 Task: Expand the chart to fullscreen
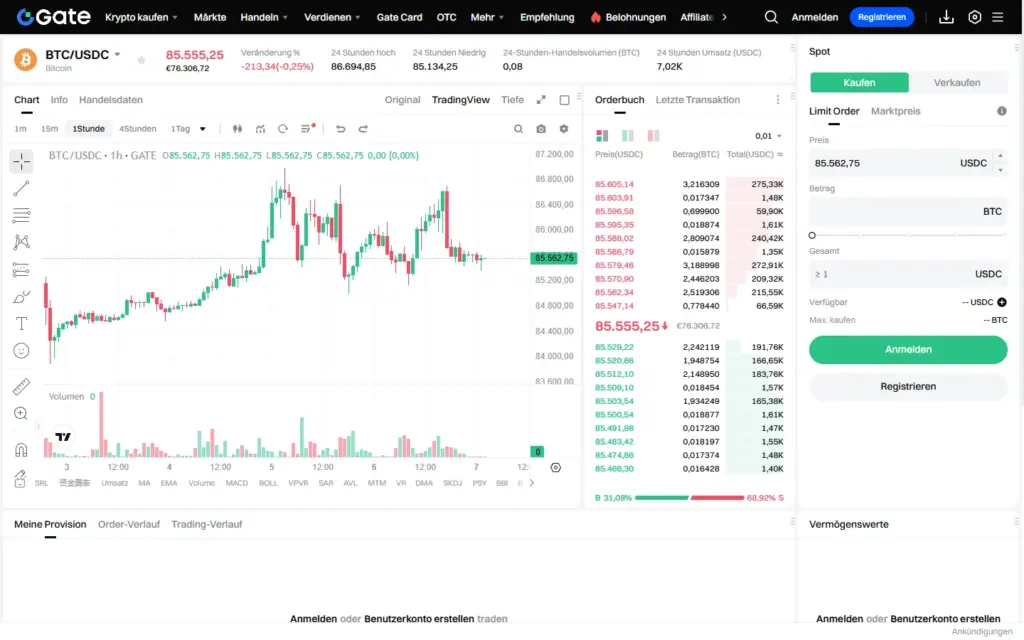tap(541, 100)
